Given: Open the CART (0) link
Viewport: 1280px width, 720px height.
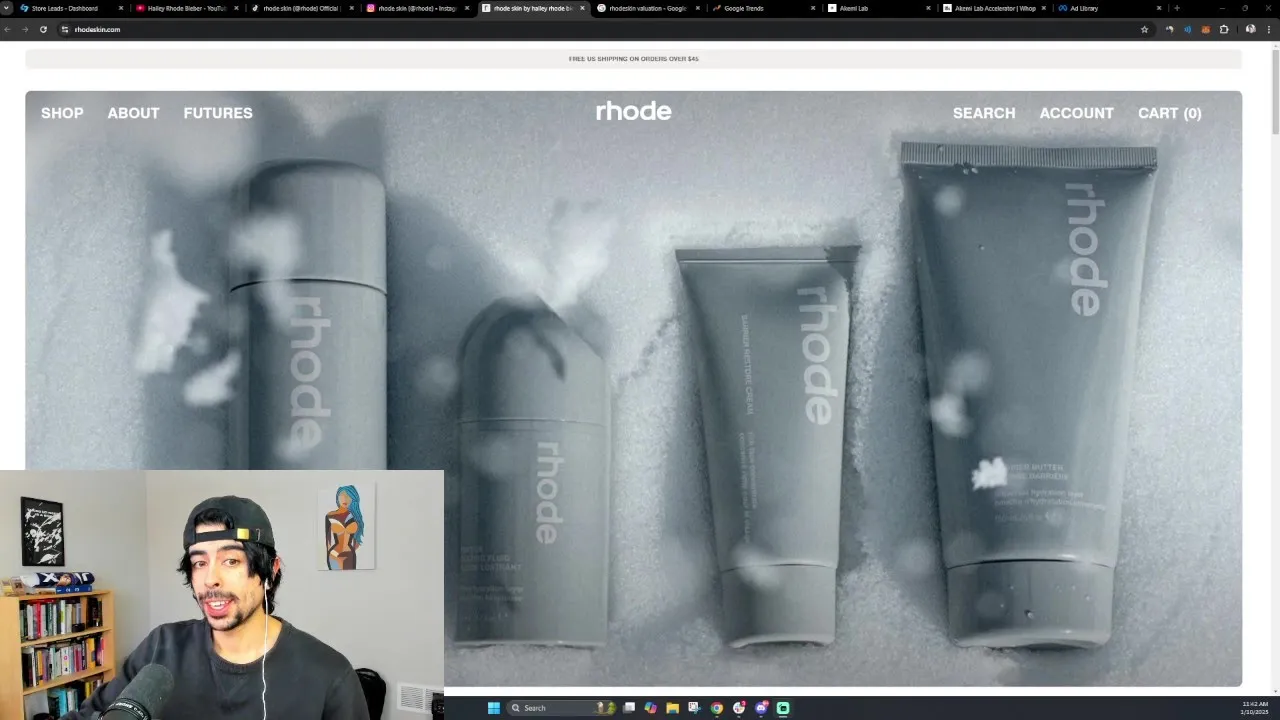Looking at the screenshot, I should pyautogui.click(x=1170, y=113).
